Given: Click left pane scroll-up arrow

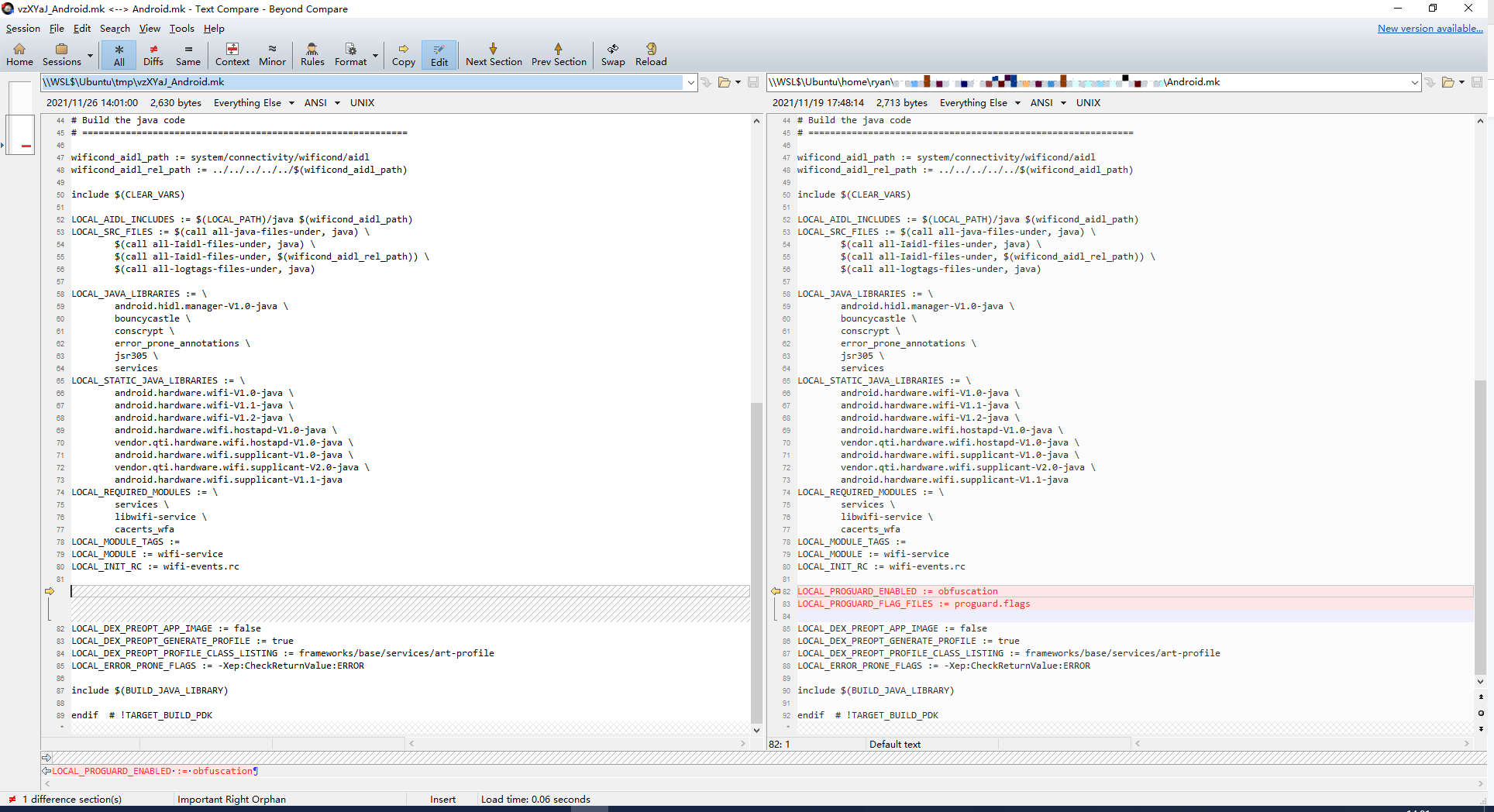Looking at the screenshot, I should 756,121.
